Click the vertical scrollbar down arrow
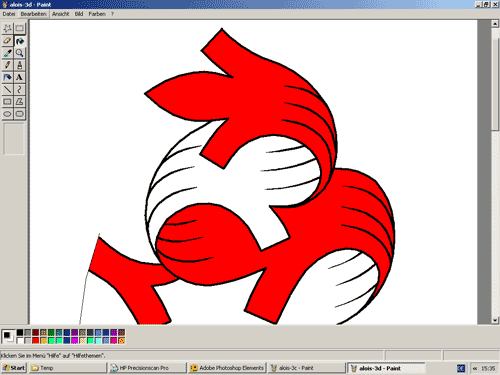Screen dimensions: 500x375 tap(495, 320)
